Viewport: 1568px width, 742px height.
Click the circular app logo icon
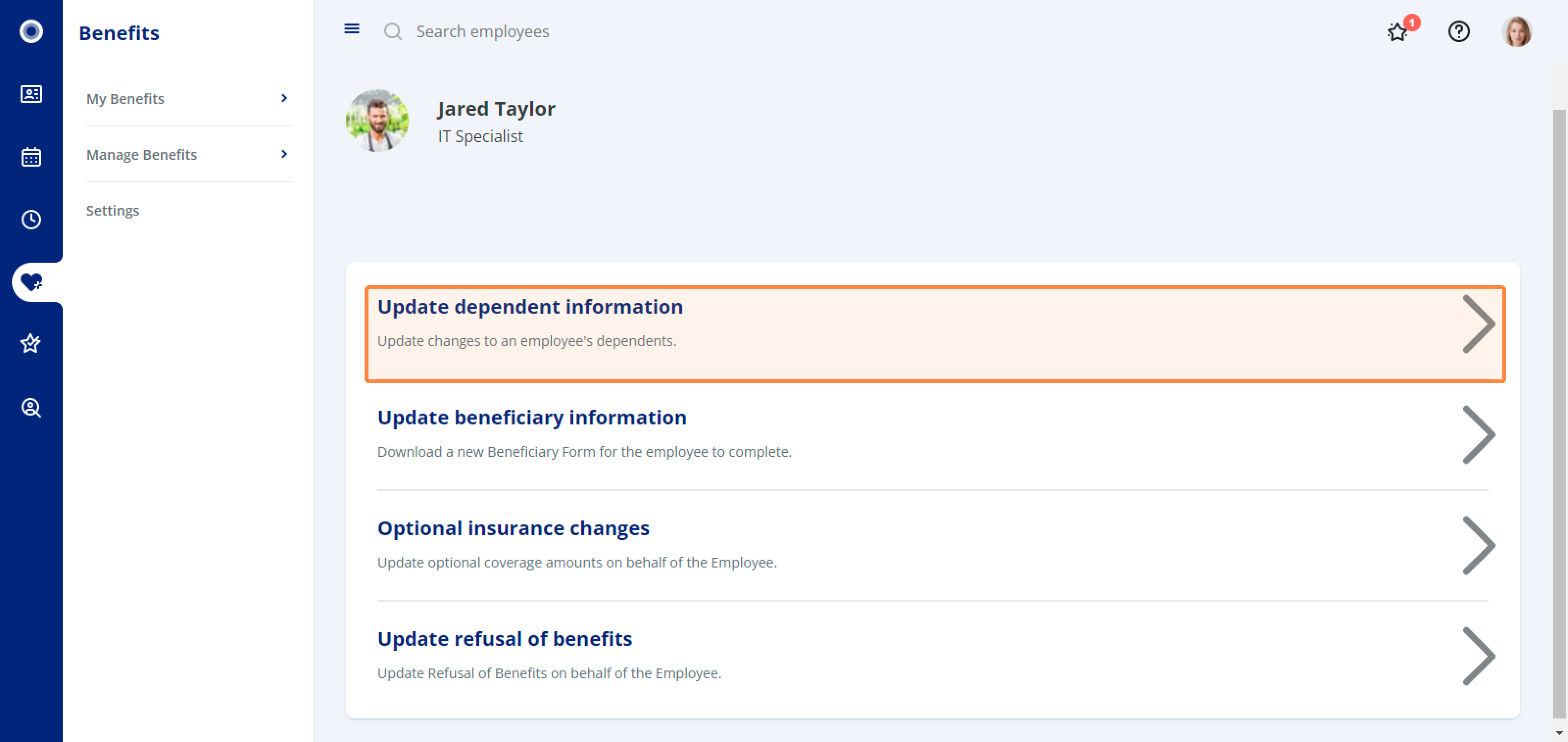(31, 31)
